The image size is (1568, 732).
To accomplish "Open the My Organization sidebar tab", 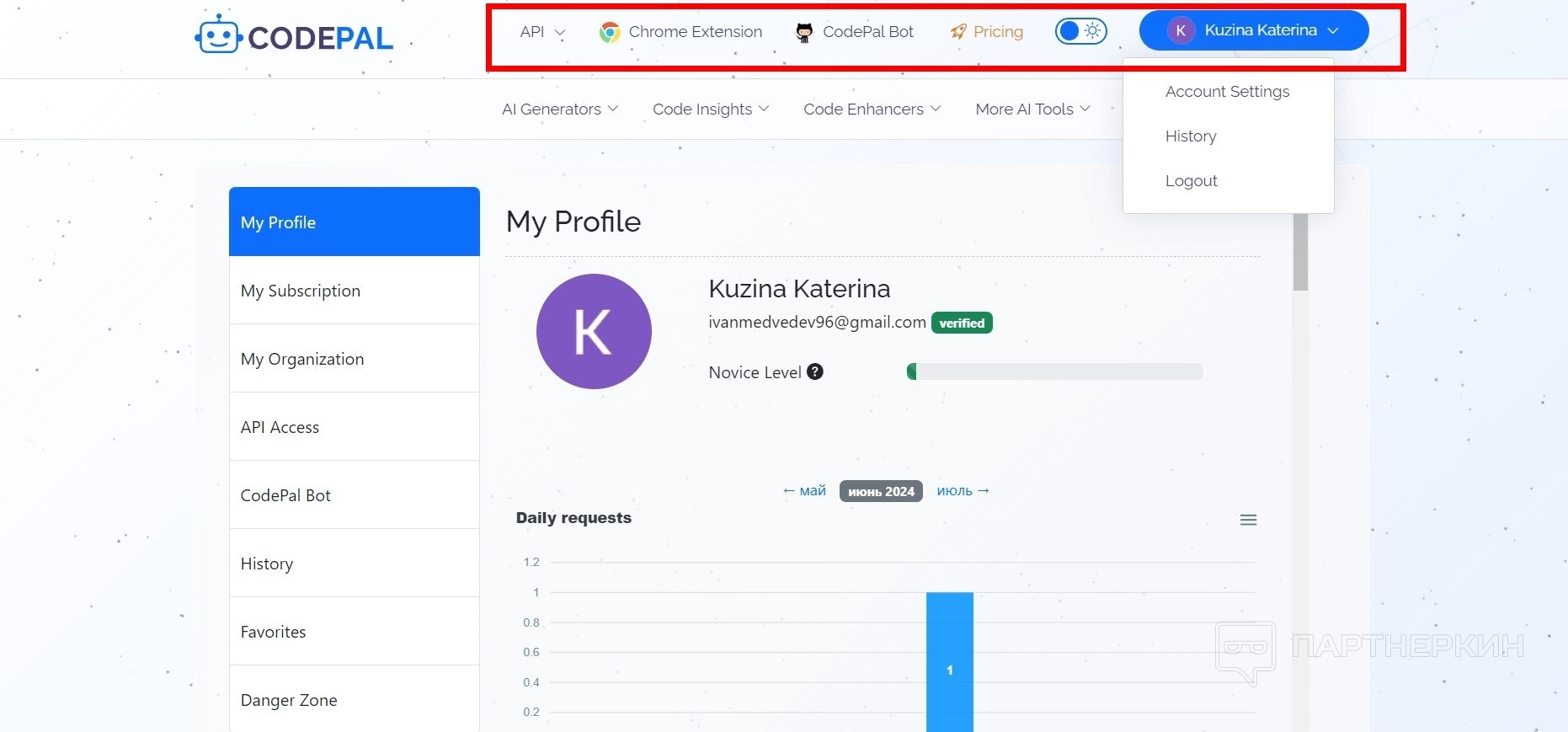I will pyautogui.click(x=355, y=359).
